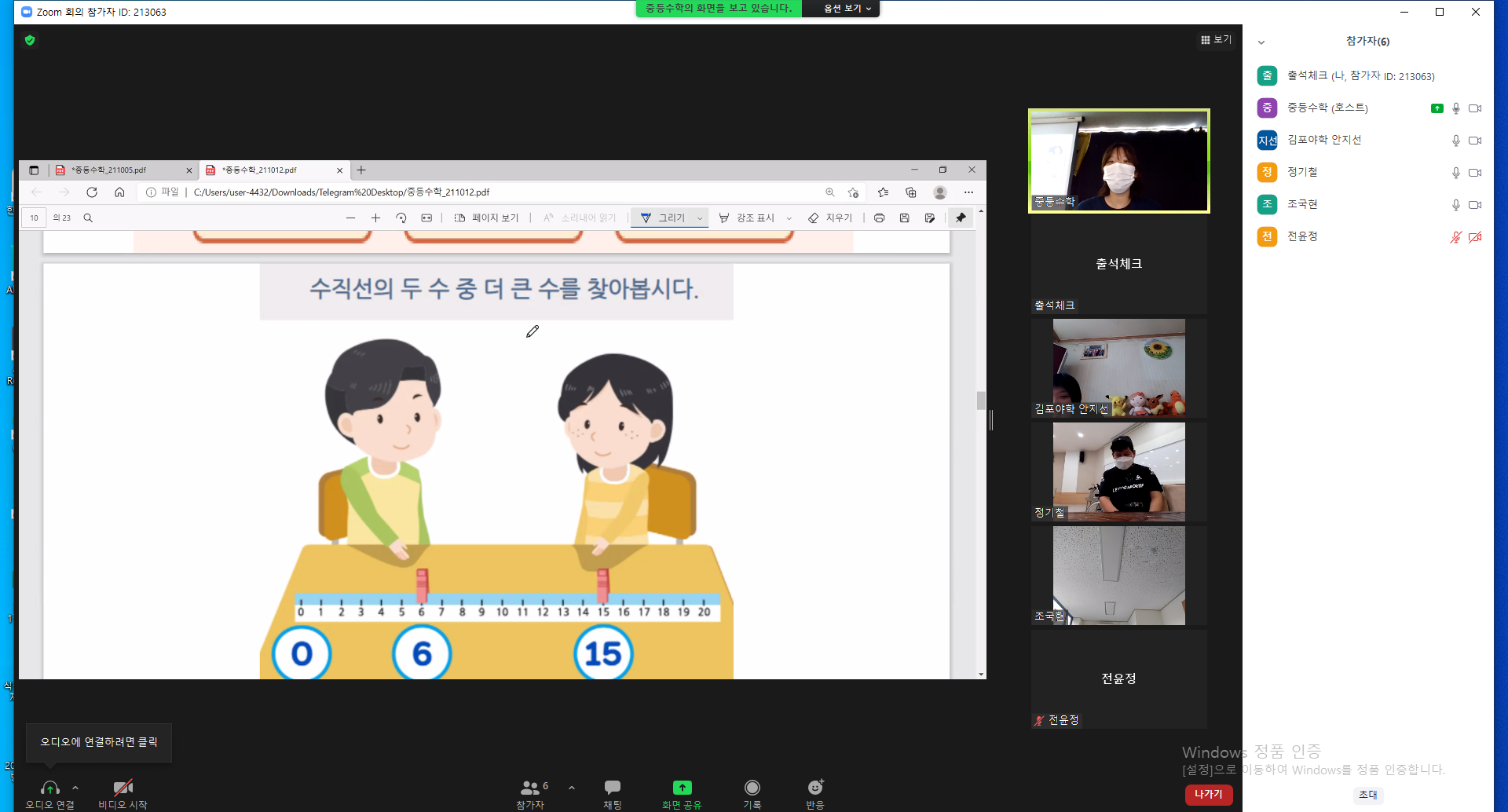
Task: Rotate the PDF page icon
Action: pyautogui.click(x=401, y=218)
